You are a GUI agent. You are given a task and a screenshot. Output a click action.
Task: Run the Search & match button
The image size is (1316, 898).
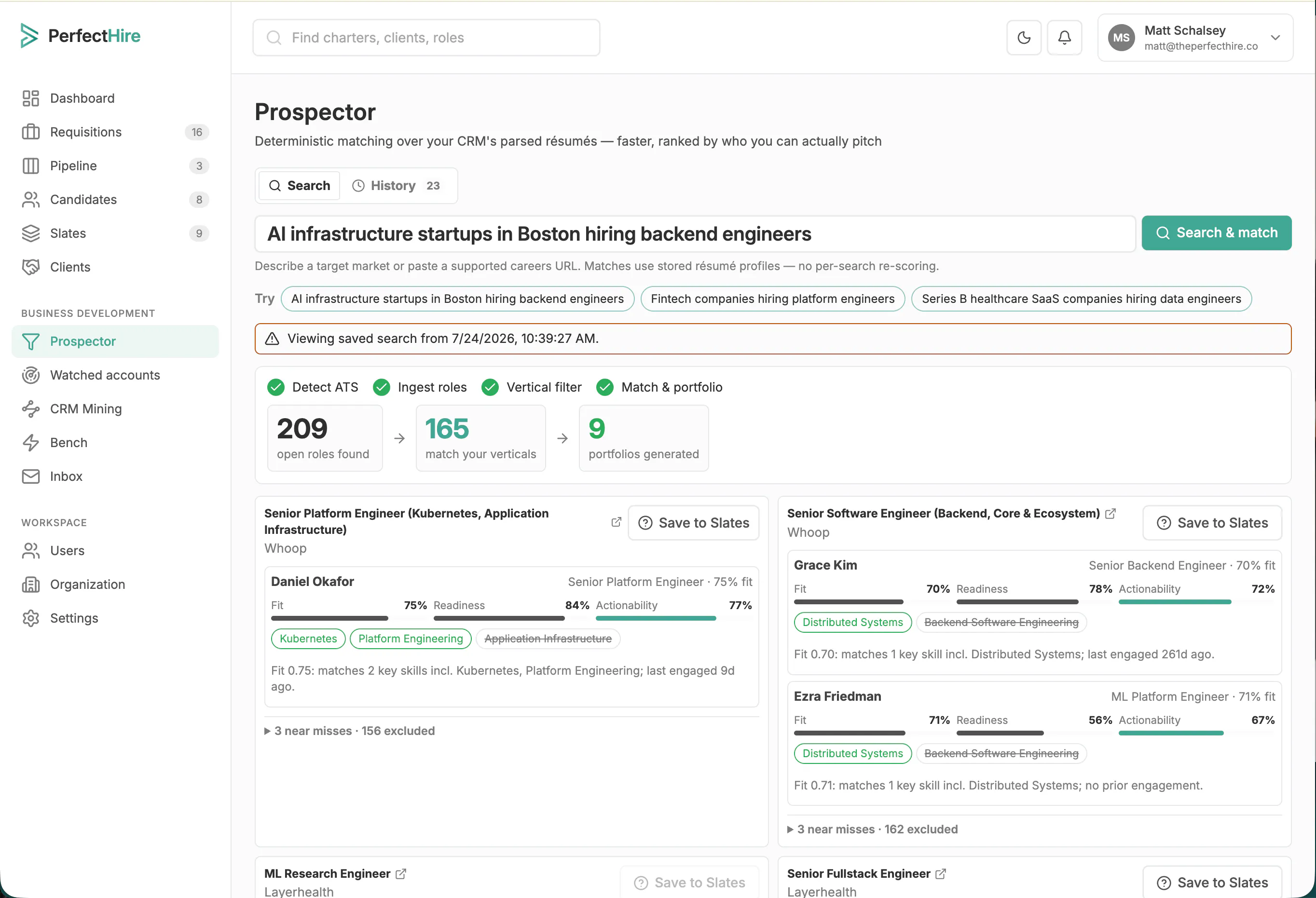pos(1216,233)
